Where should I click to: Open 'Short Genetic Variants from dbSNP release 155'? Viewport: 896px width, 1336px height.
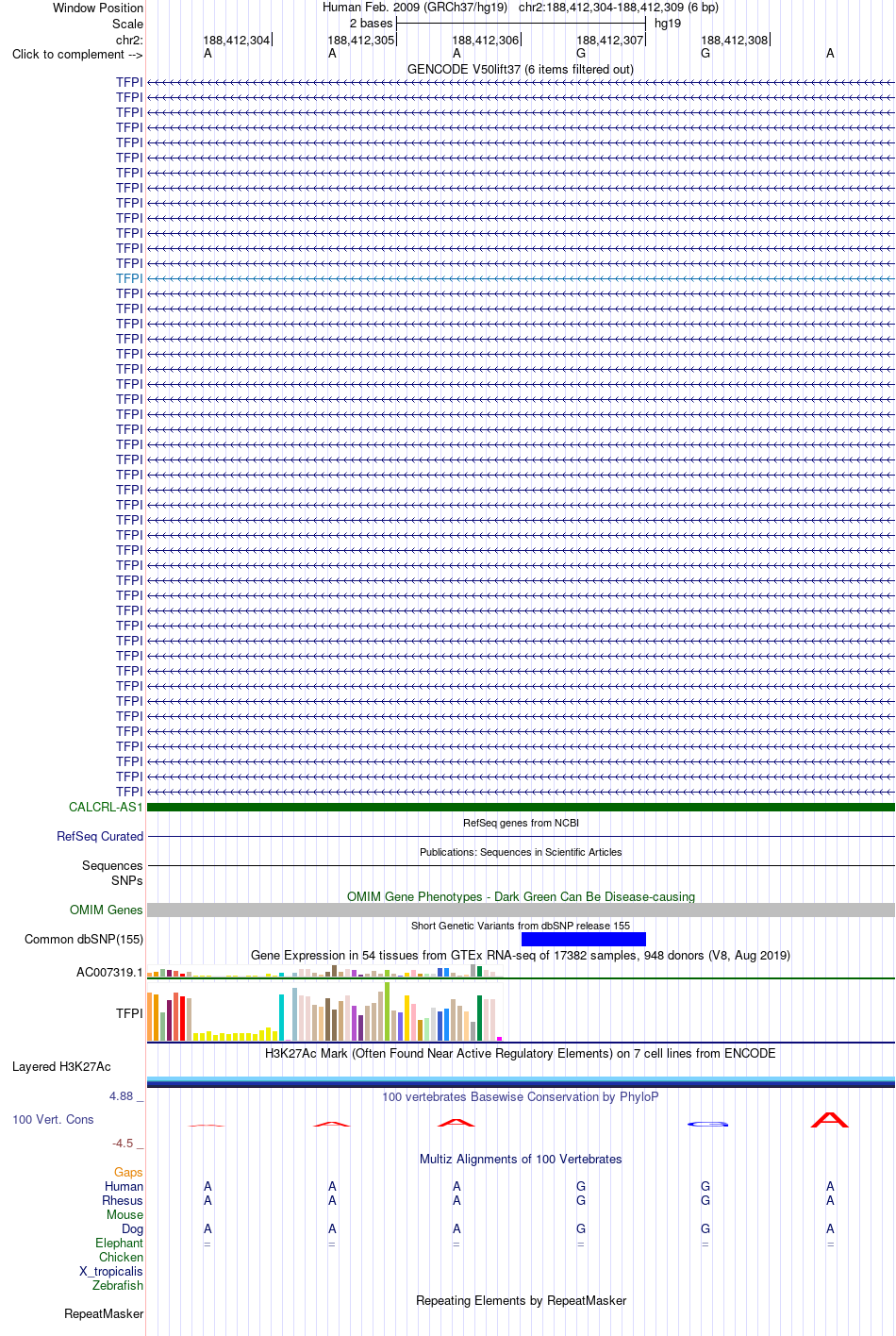(521, 926)
